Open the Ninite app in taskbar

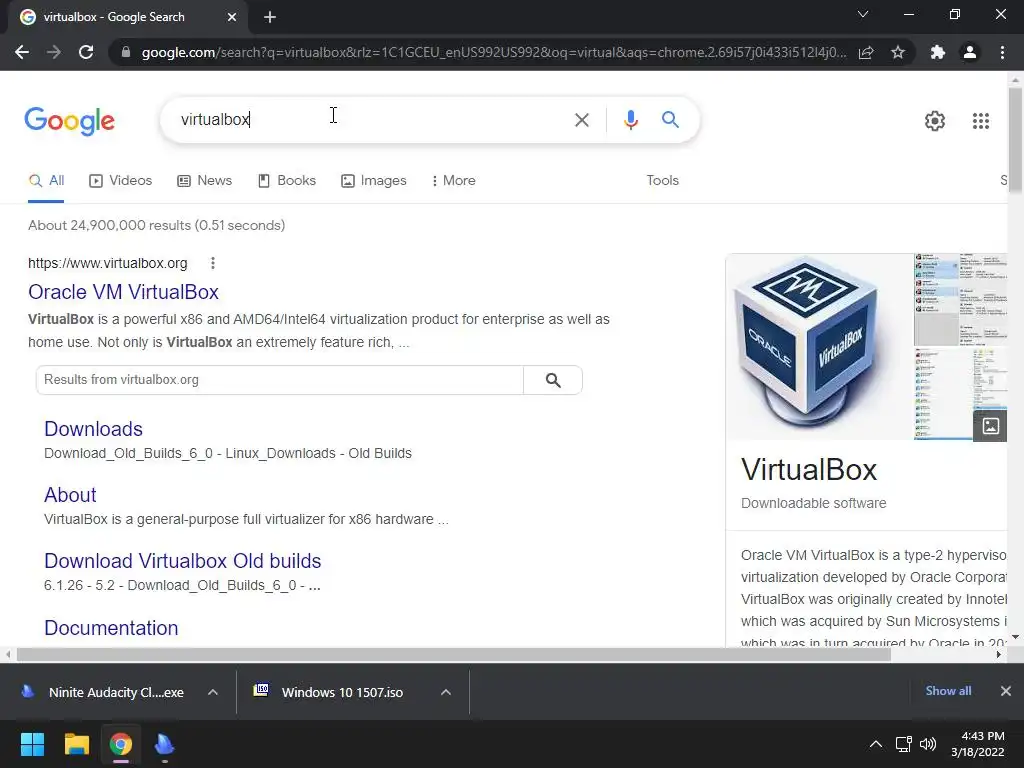[x=164, y=744]
